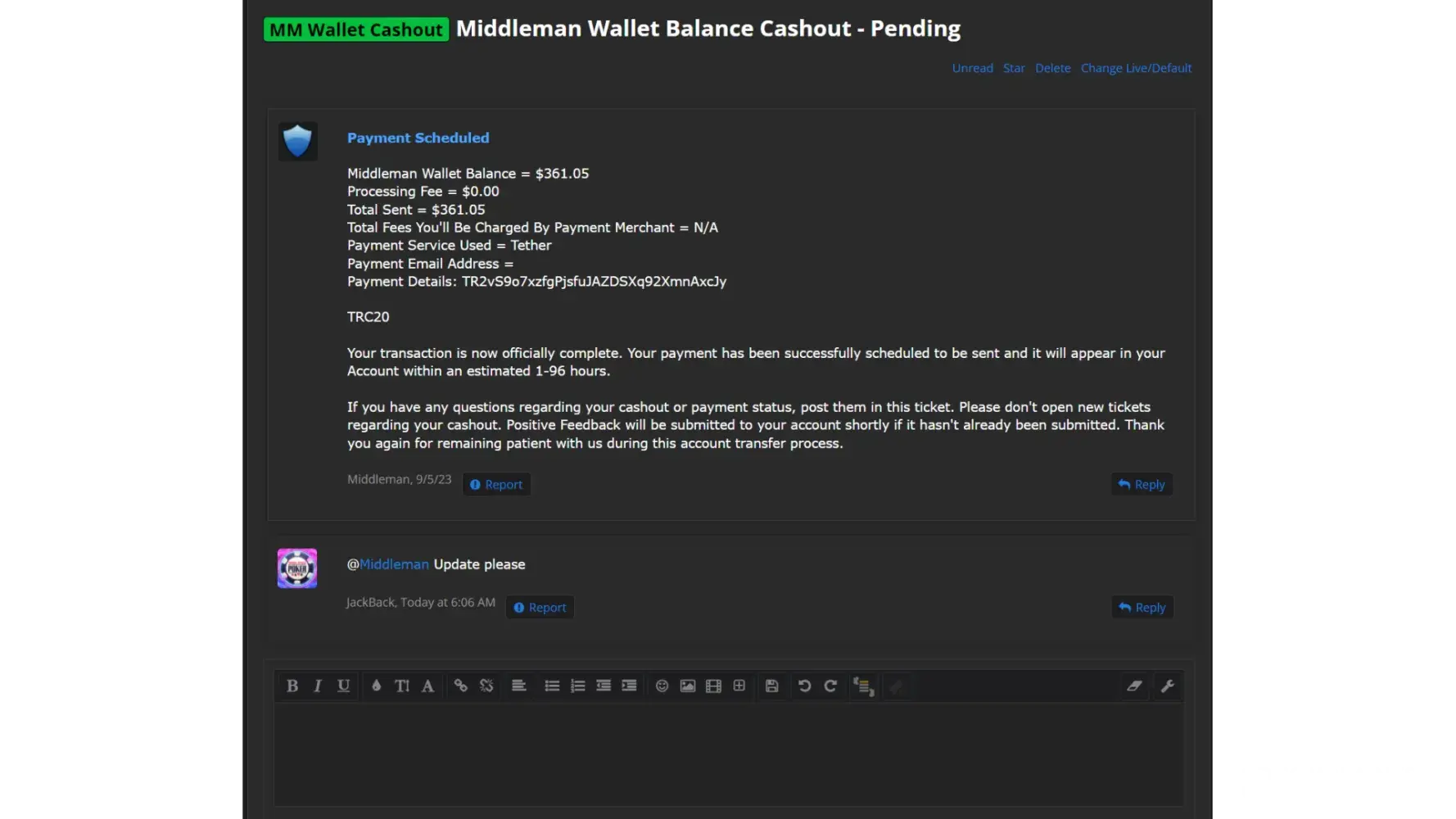
Task: Insert a link with the chain icon
Action: click(x=461, y=686)
